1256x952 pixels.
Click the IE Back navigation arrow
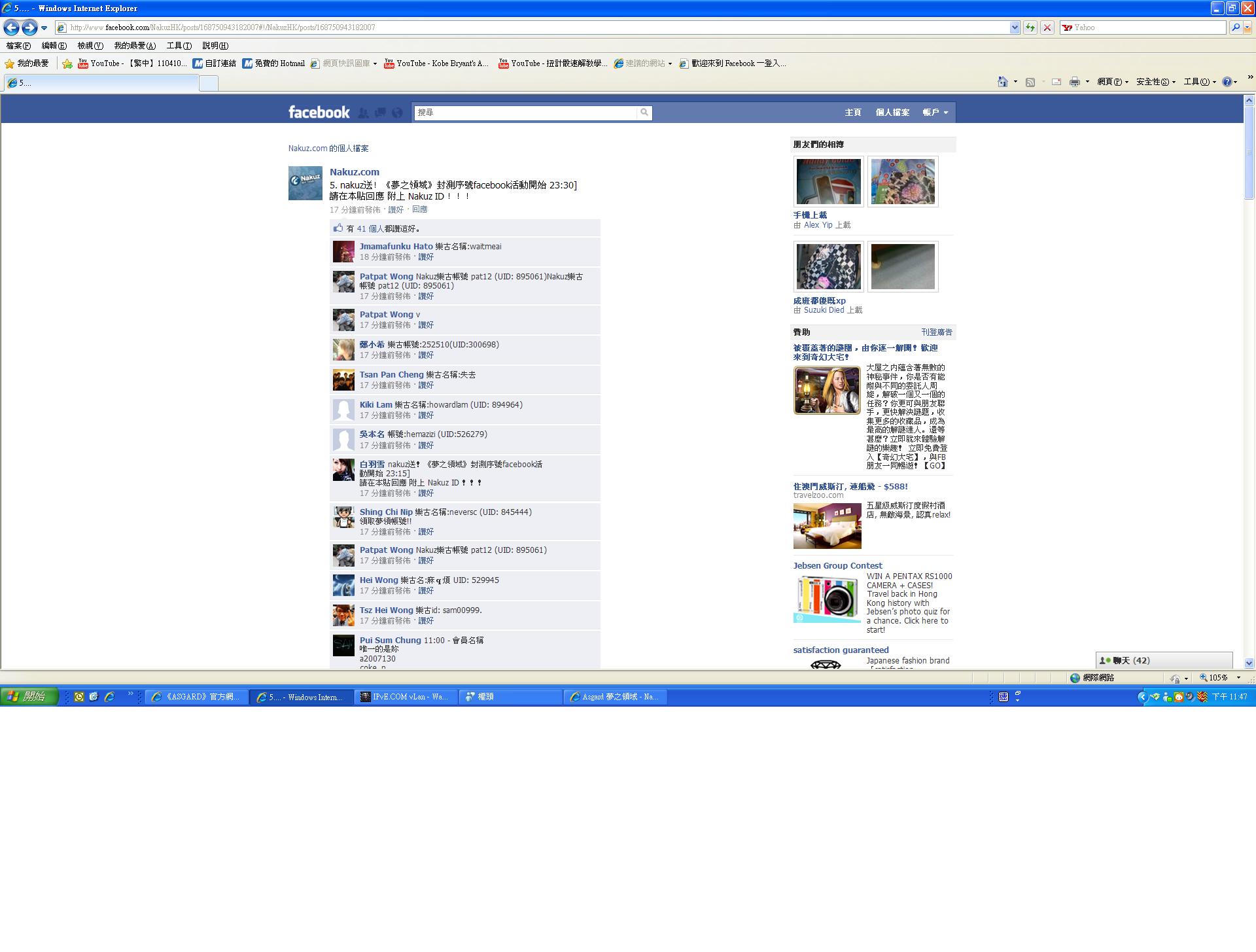point(11,27)
